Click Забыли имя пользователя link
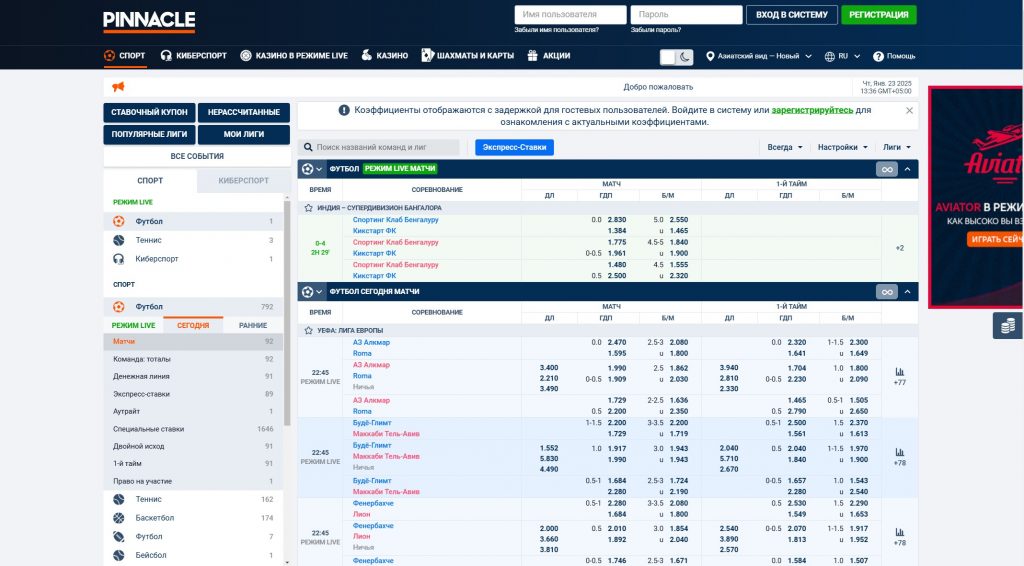The width and height of the screenshot is (1024, 566). pos(556,30)
